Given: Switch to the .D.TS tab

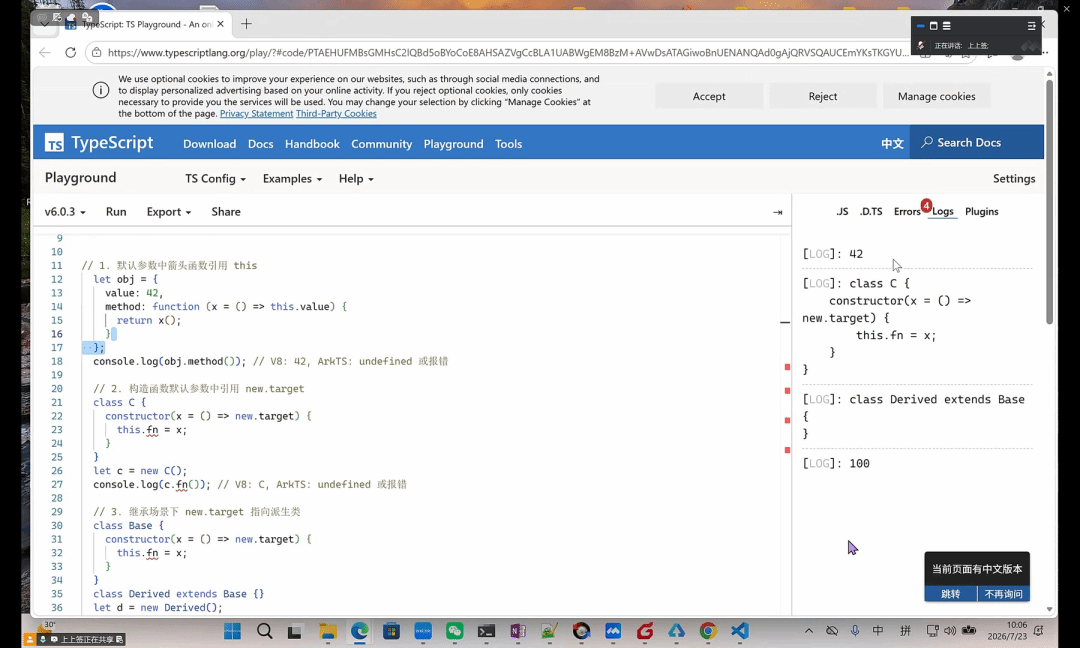Looking at the screenshot, I should (871, 211).
